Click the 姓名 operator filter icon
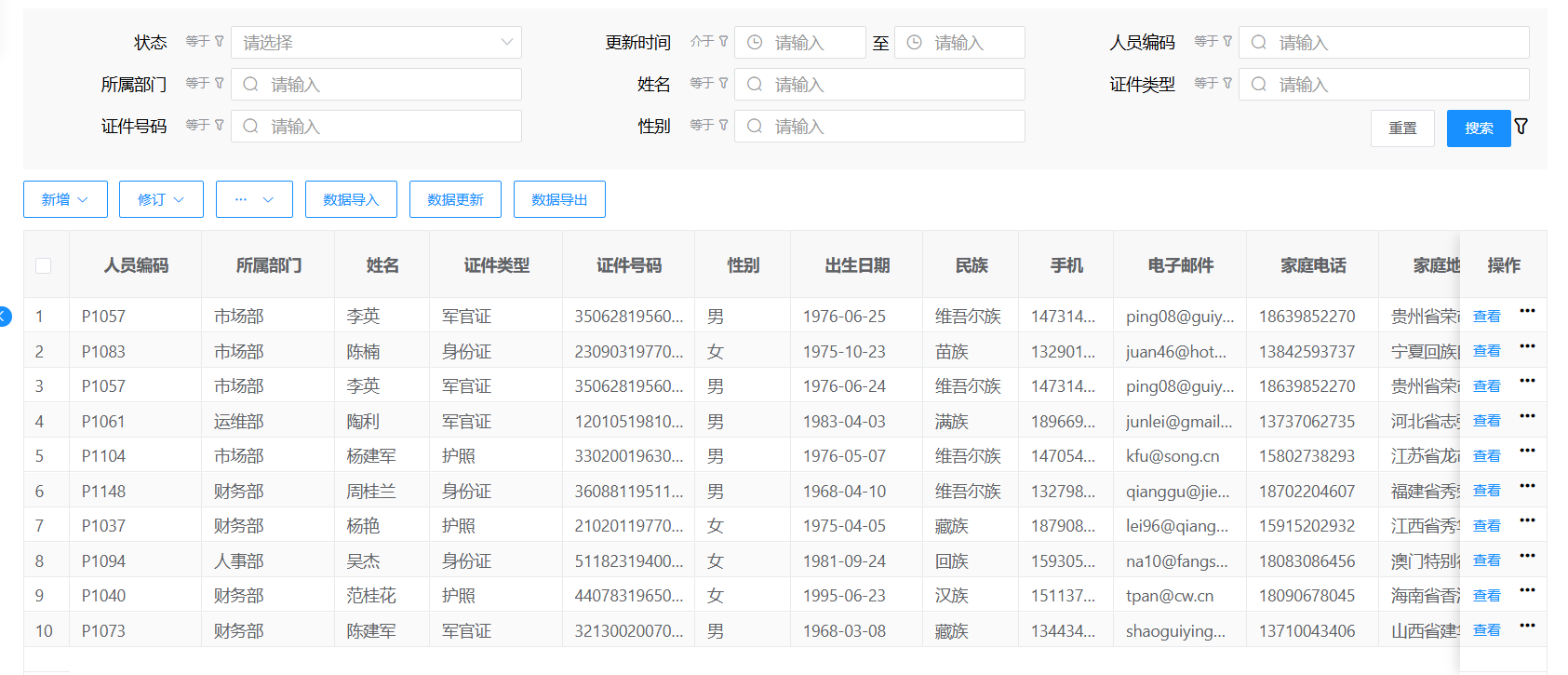 click(723, 84)
